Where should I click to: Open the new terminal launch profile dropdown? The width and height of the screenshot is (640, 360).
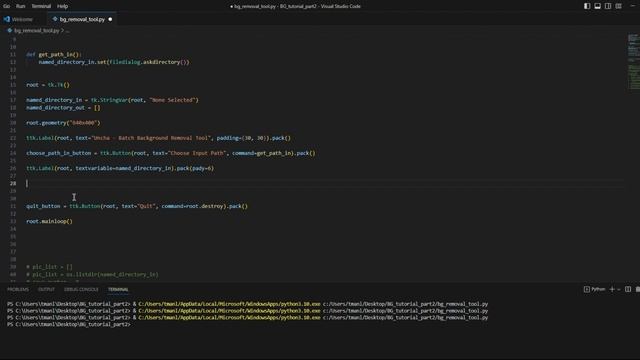pos(619,289)
